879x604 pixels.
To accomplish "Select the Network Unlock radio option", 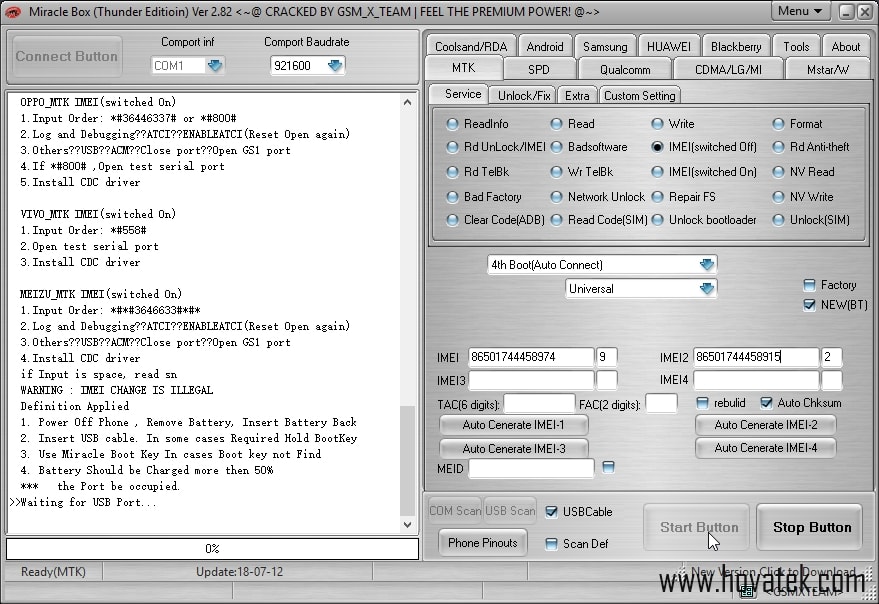I will pos(556,197).
